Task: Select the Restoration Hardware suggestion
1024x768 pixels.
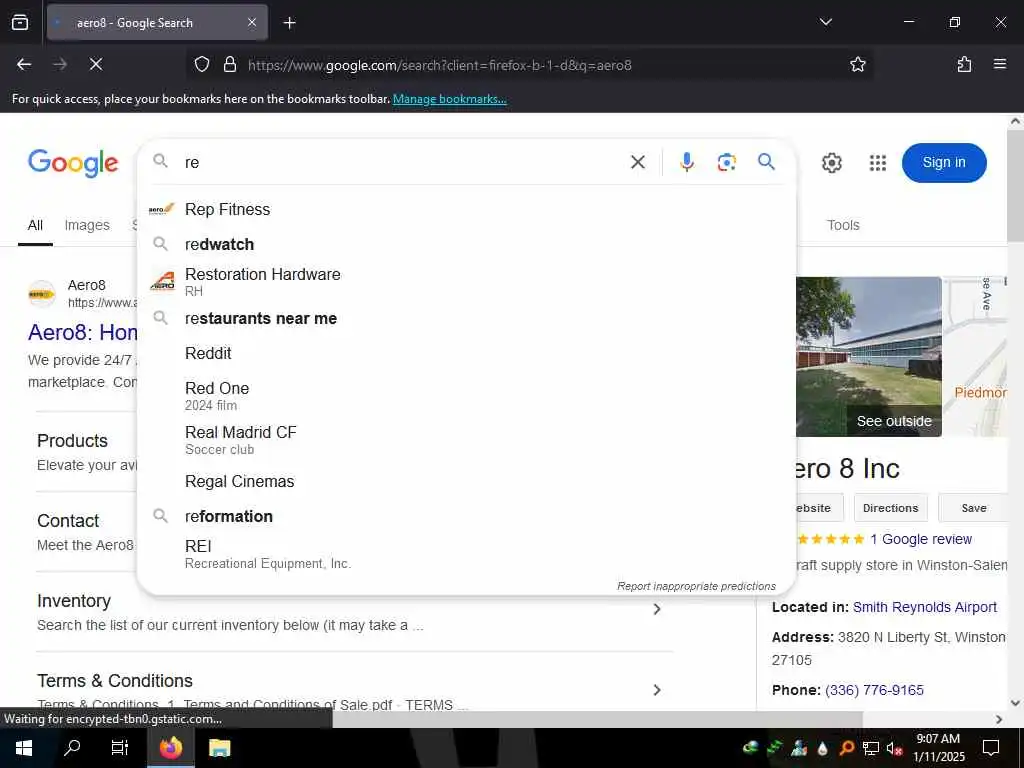Action: point(466,281)
